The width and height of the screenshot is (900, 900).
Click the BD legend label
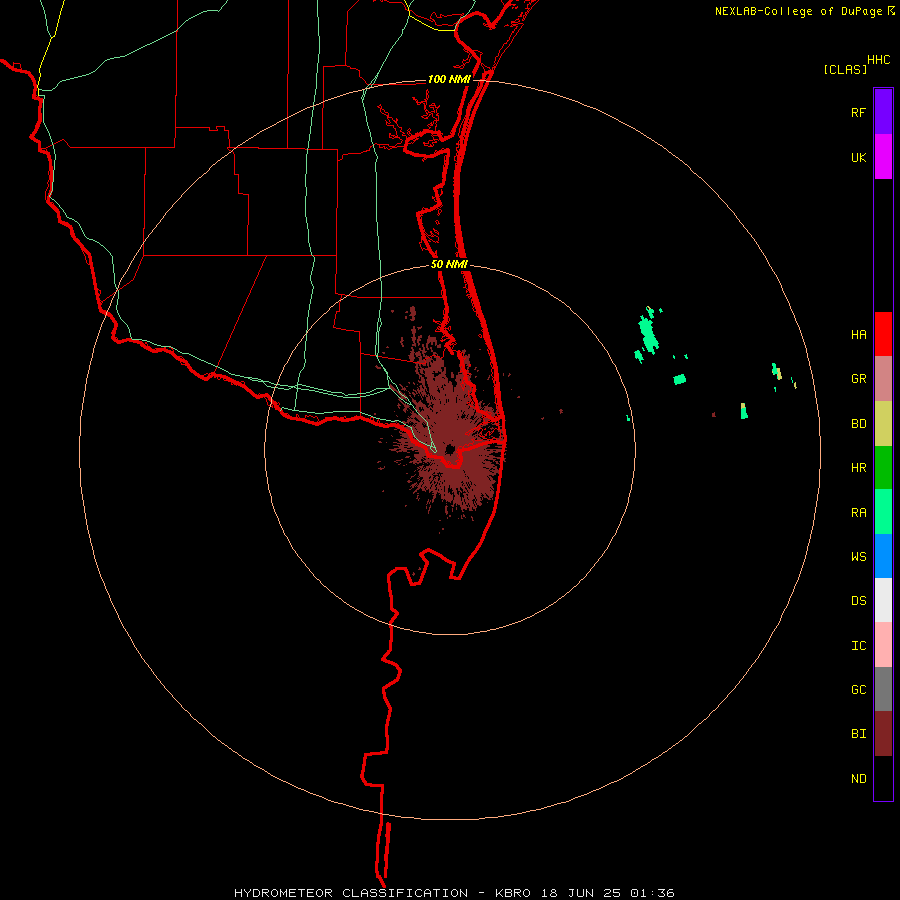(x=858, y=424)
